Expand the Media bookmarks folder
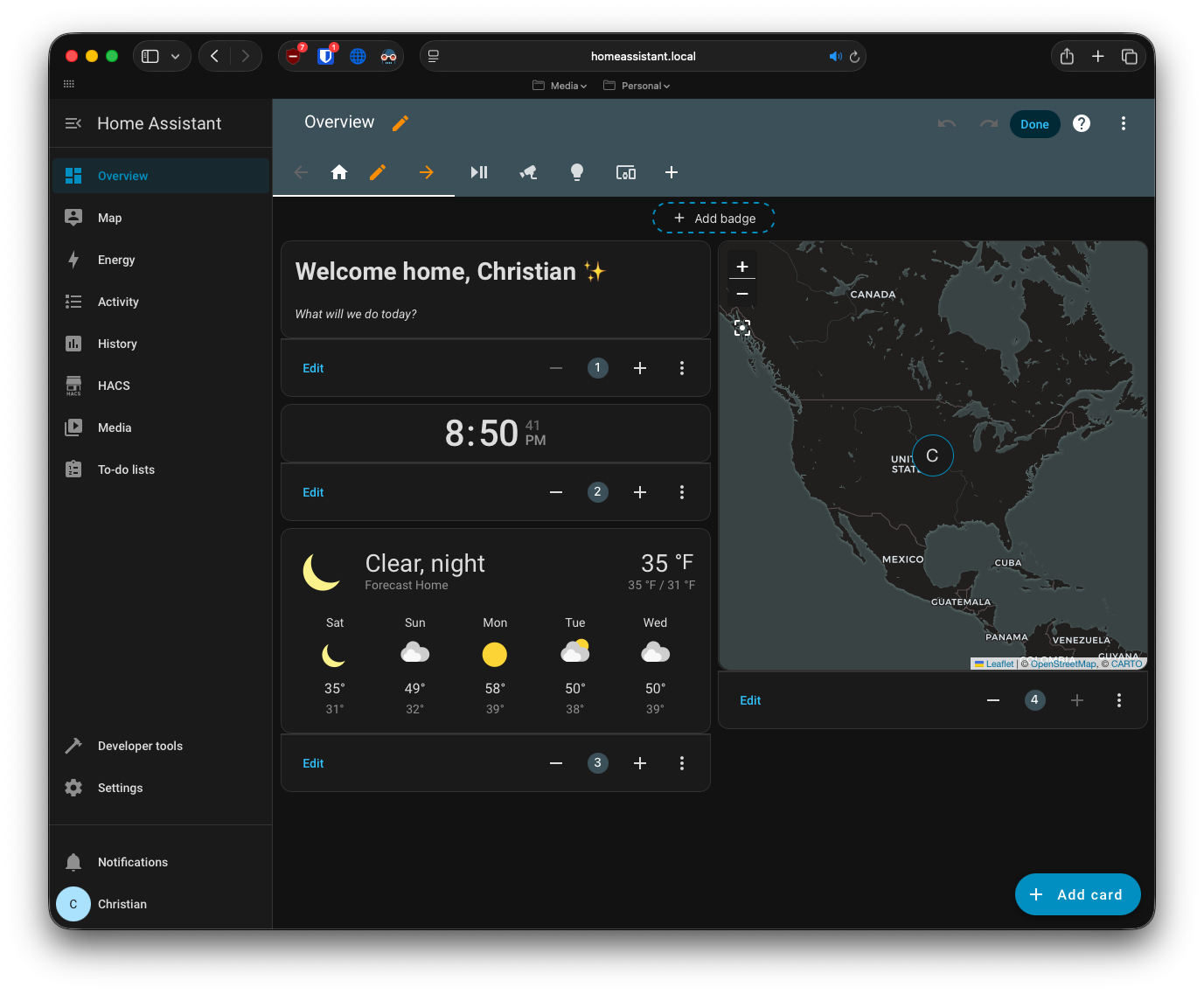 [560, 86]
